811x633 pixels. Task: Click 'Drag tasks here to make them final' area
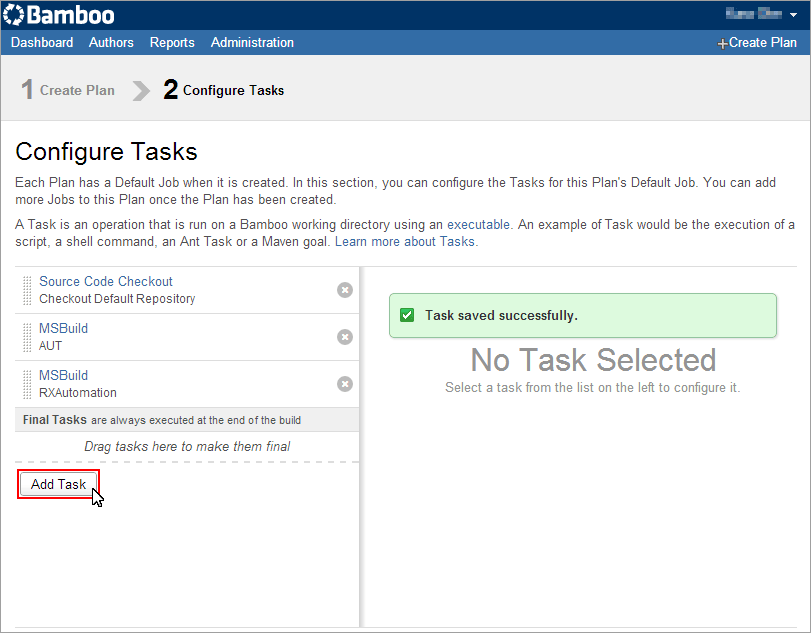coord(187,446)
